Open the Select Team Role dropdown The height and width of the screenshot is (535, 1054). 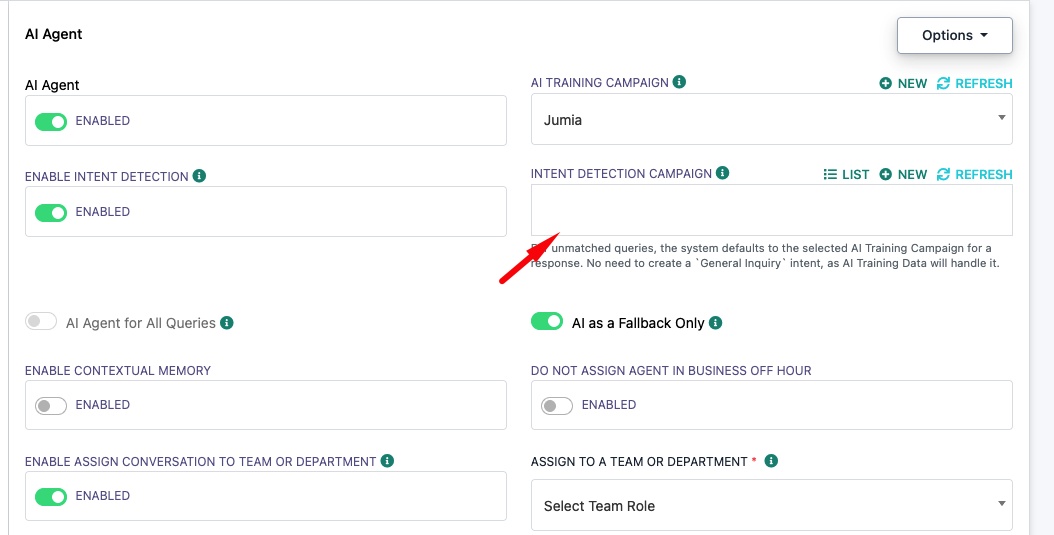[x=772, y=505]
